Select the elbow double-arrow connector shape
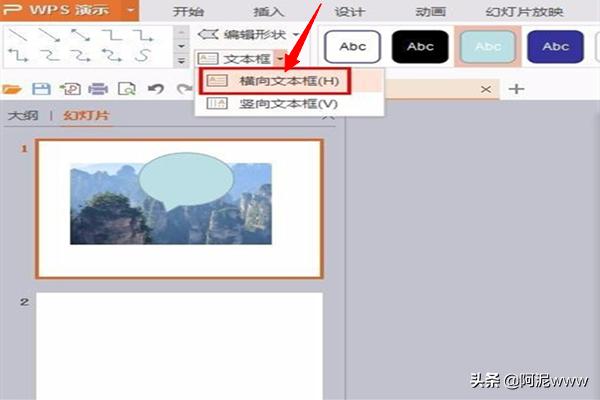The height and width of the screenshot is (400, 600). tap(18, 56)
